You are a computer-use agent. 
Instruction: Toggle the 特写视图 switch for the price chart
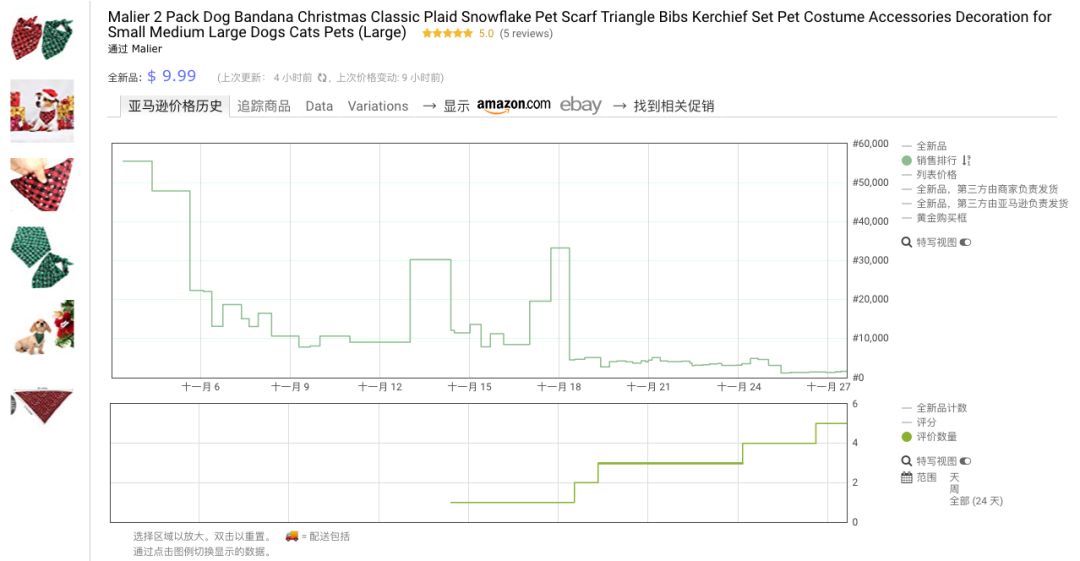pos(965,242)
